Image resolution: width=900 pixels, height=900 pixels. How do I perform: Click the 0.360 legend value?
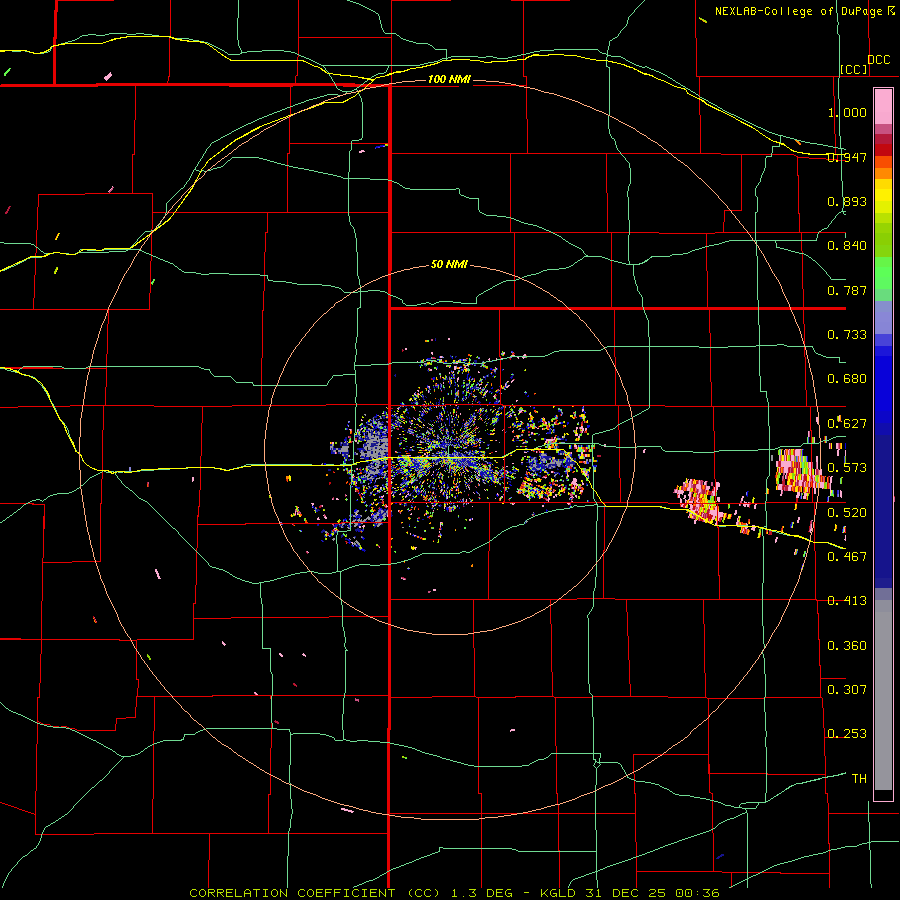(x=847, y=646)
